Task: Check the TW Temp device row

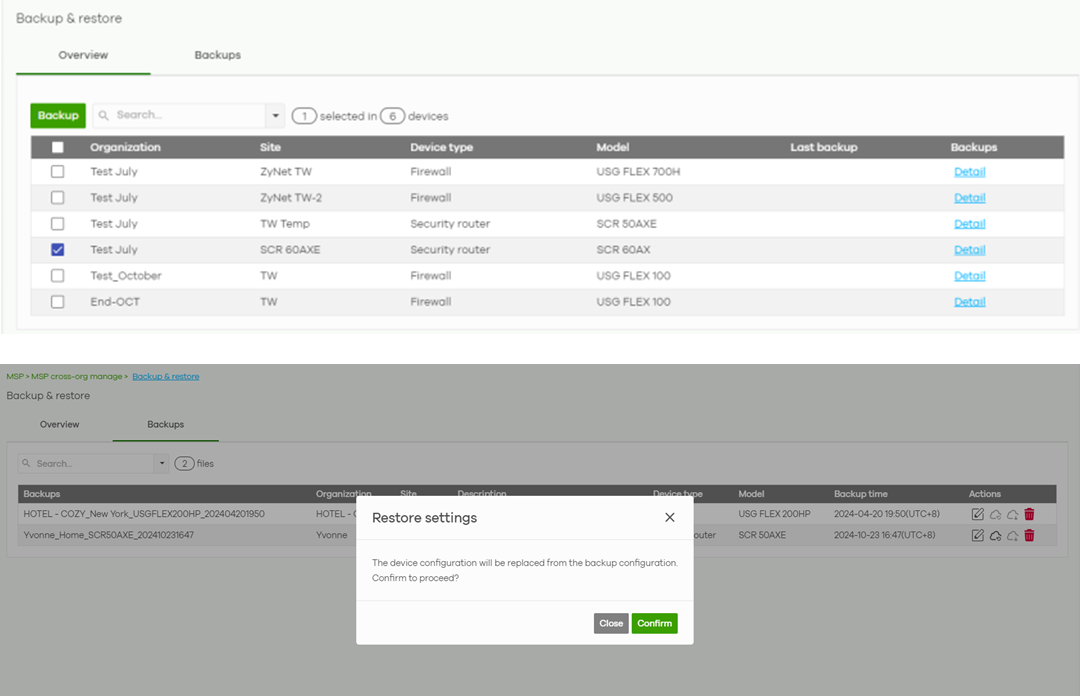Action: point(58,224)
